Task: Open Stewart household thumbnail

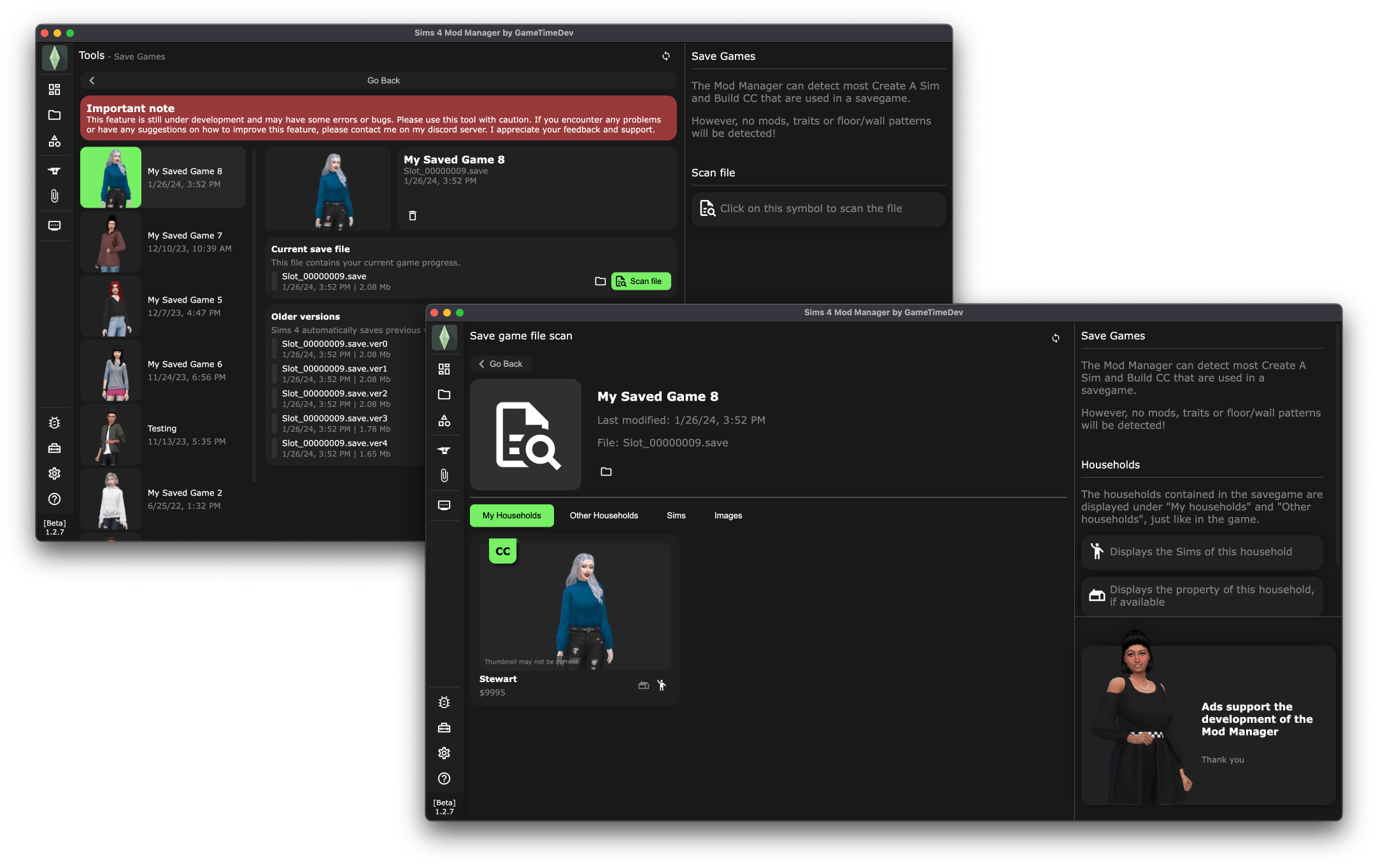Action: (574, 605)
